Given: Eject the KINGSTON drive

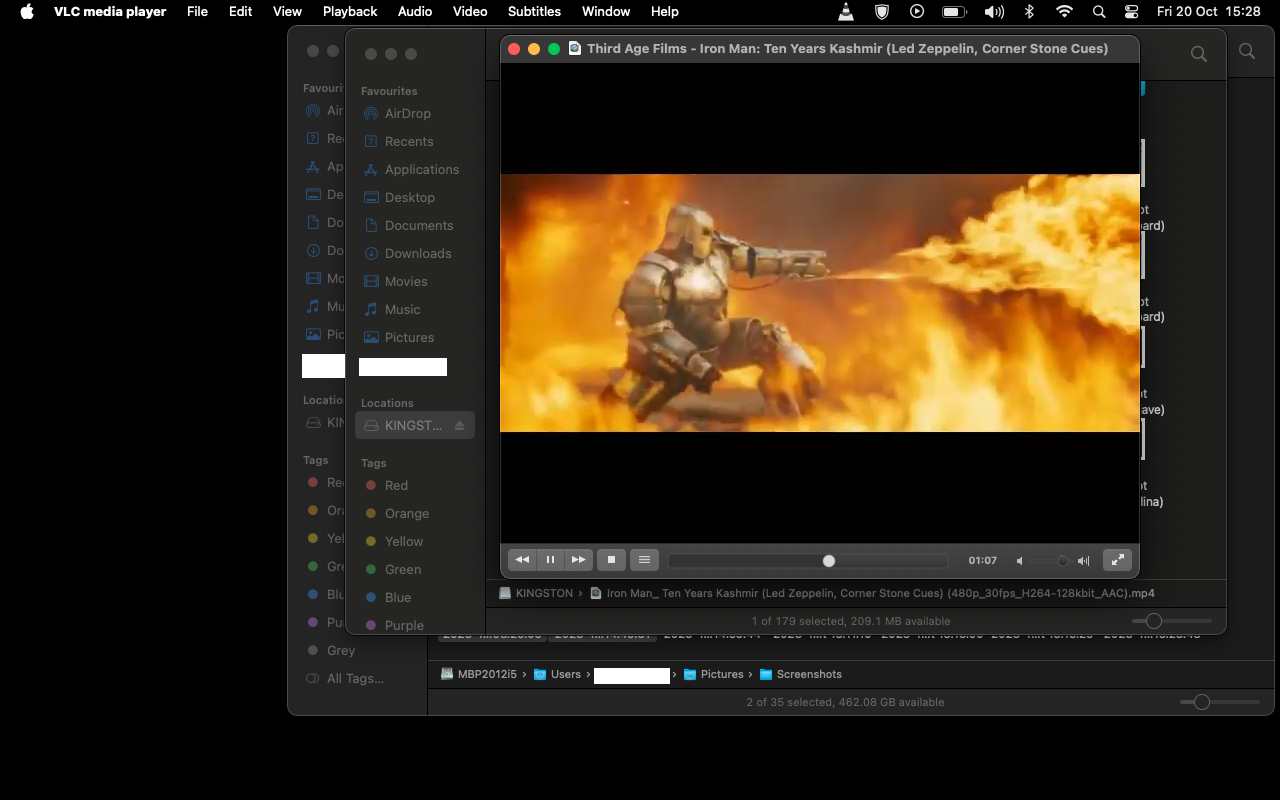Looking at the screenshot, I should click(x=459, y=425).
